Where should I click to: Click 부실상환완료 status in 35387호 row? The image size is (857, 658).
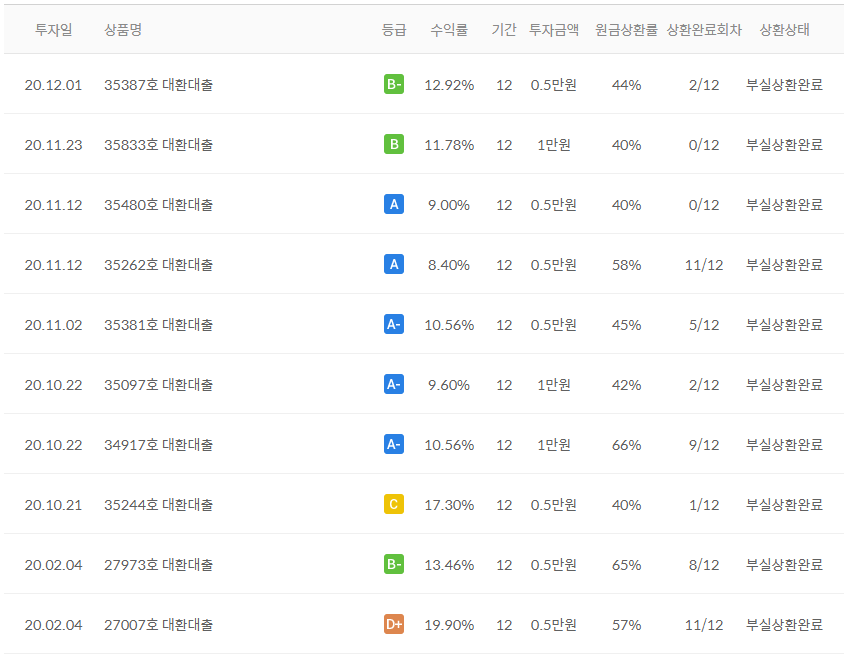coord(784,85)
